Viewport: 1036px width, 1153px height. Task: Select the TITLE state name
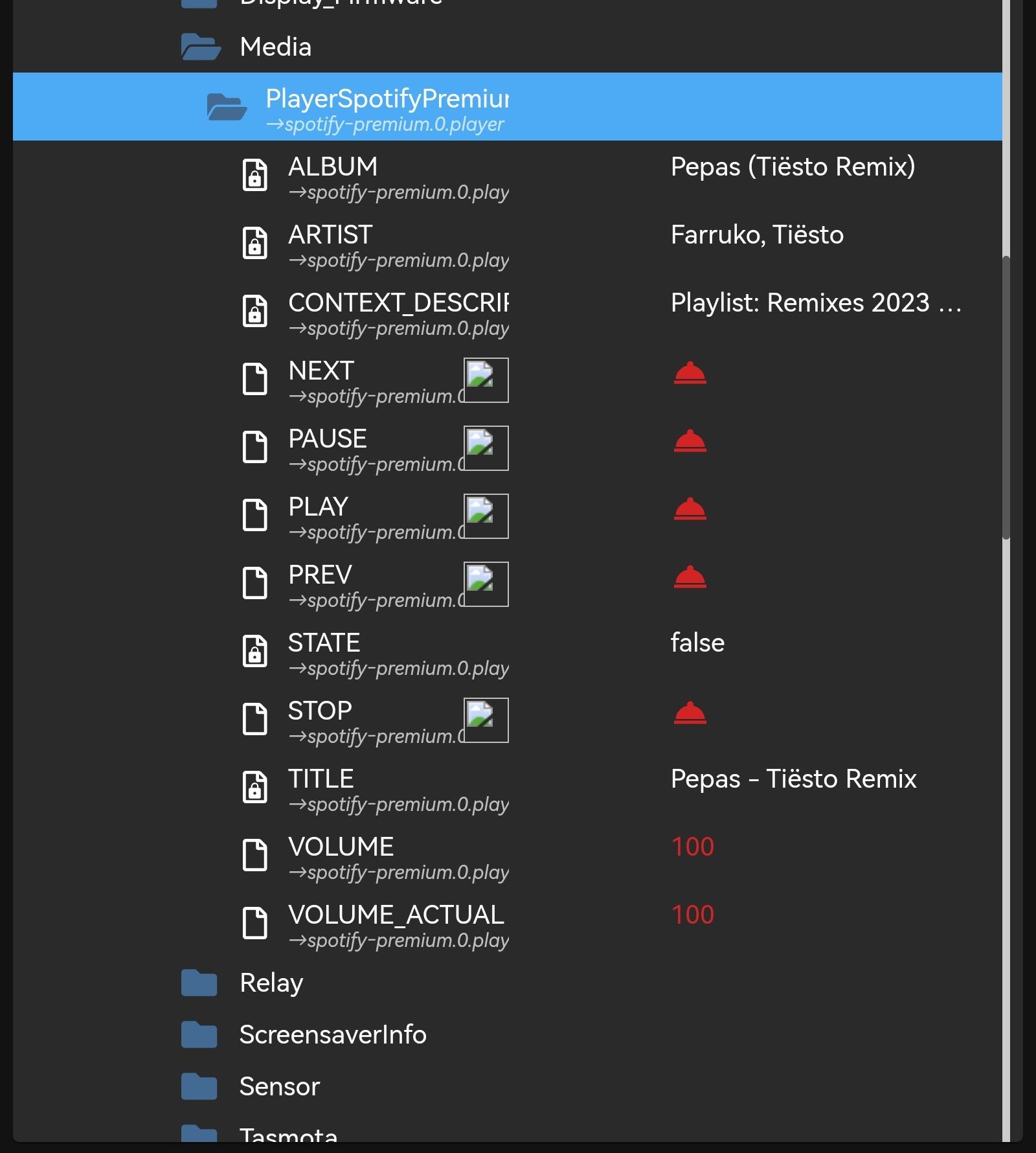pyautogui.click(x=321, y=779)
